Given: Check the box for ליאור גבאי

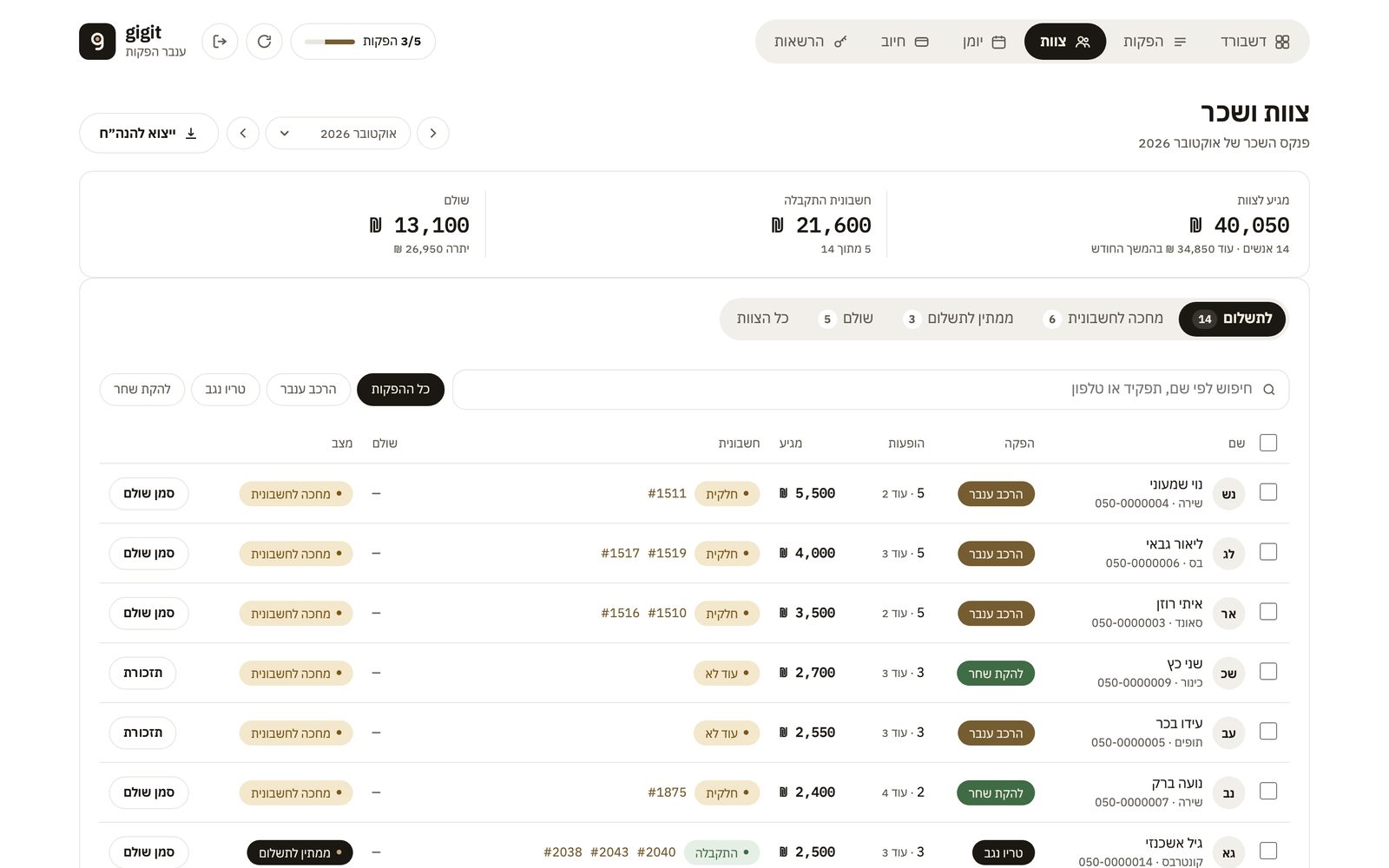Looking at the screenshot, I should coord(1268,552).
